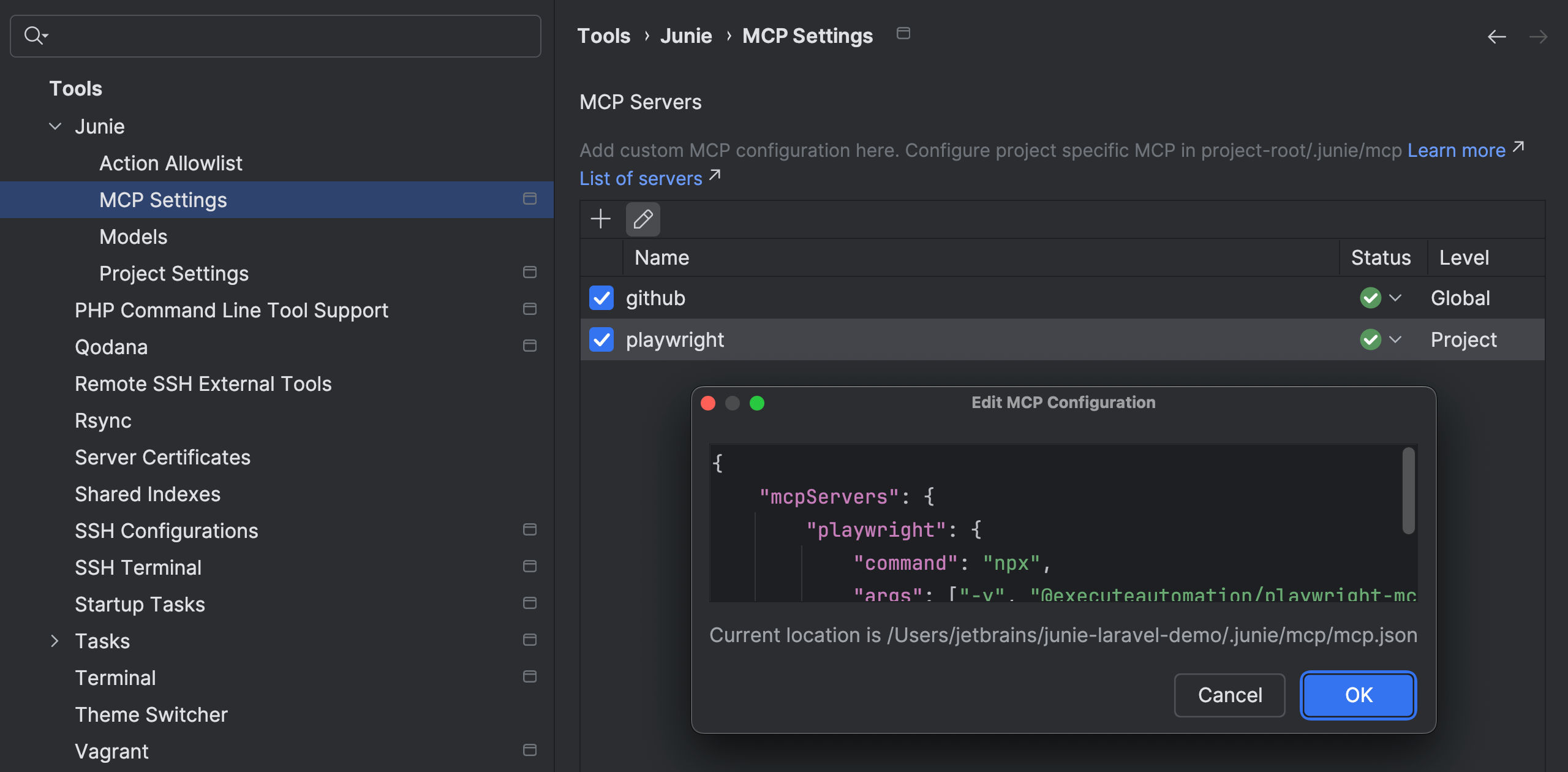
Task: Open Theme Switcher settings
Action: (151, 714)
